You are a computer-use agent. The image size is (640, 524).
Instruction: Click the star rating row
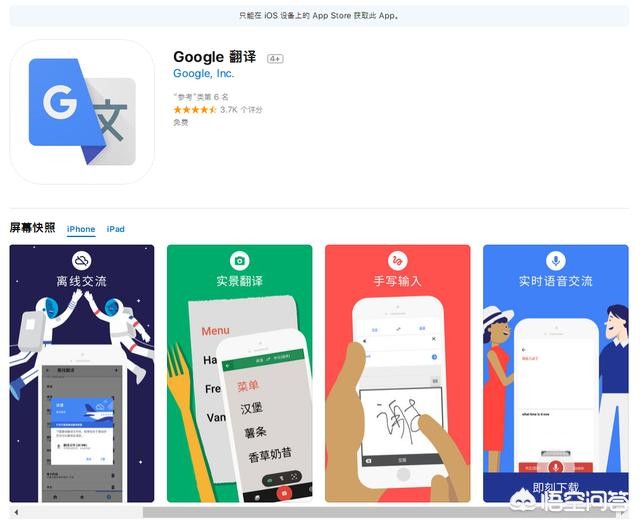point(218,109)
